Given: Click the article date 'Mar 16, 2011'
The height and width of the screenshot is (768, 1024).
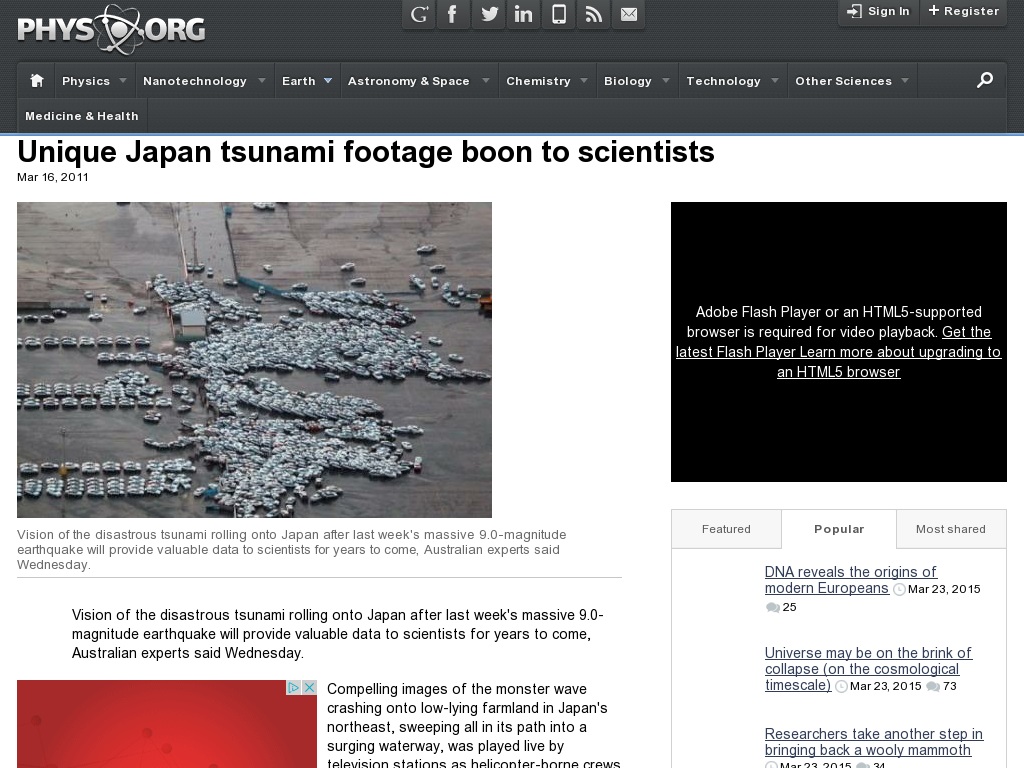Looking at the screenshot, I should click(x=53, y=177).
